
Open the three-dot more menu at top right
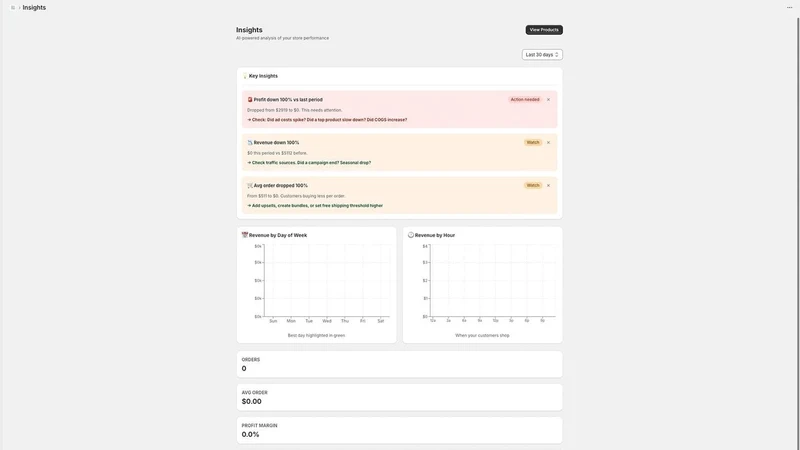(789, 8)
